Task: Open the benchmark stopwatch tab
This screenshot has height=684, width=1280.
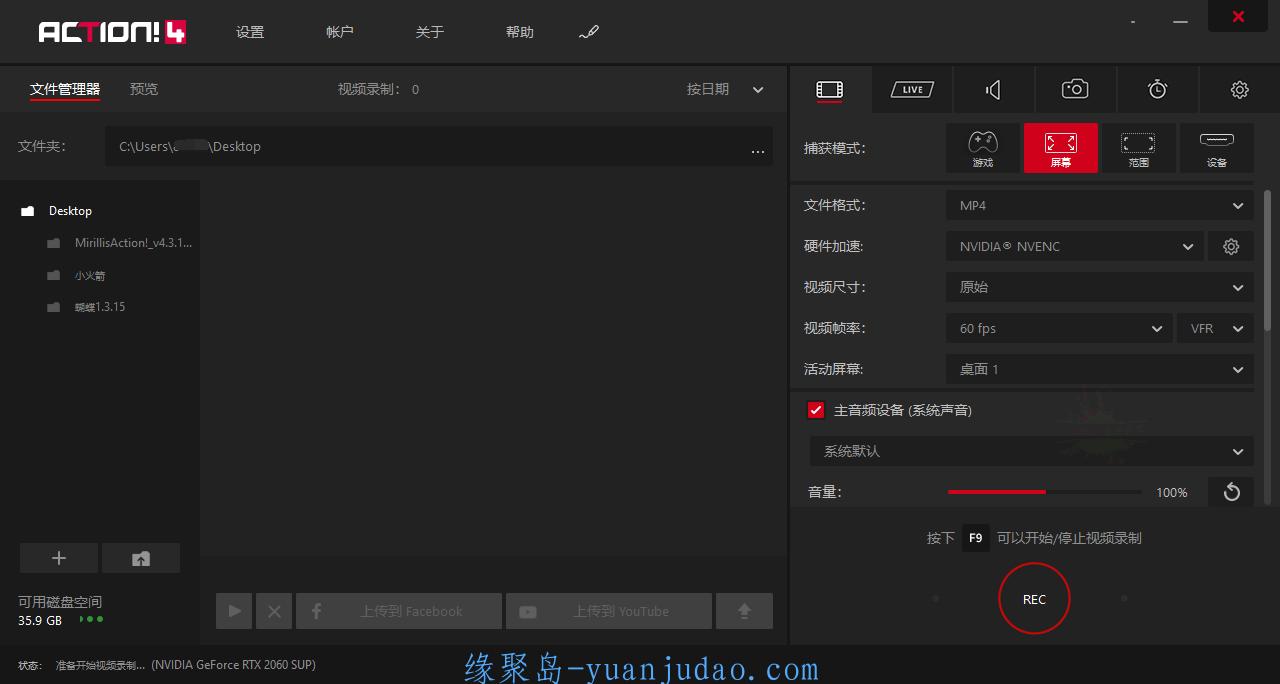Action: pos(1157,90)
